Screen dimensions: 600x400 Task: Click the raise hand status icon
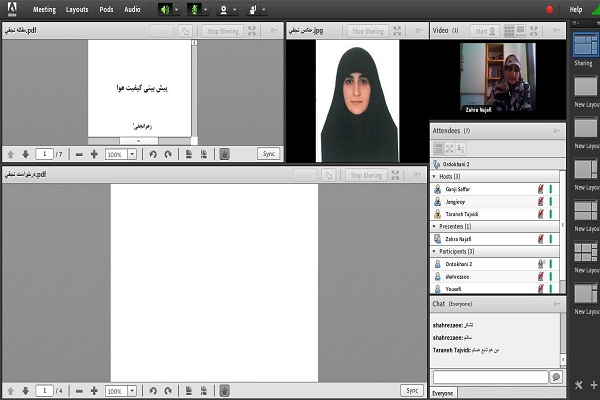pos(253,10)
